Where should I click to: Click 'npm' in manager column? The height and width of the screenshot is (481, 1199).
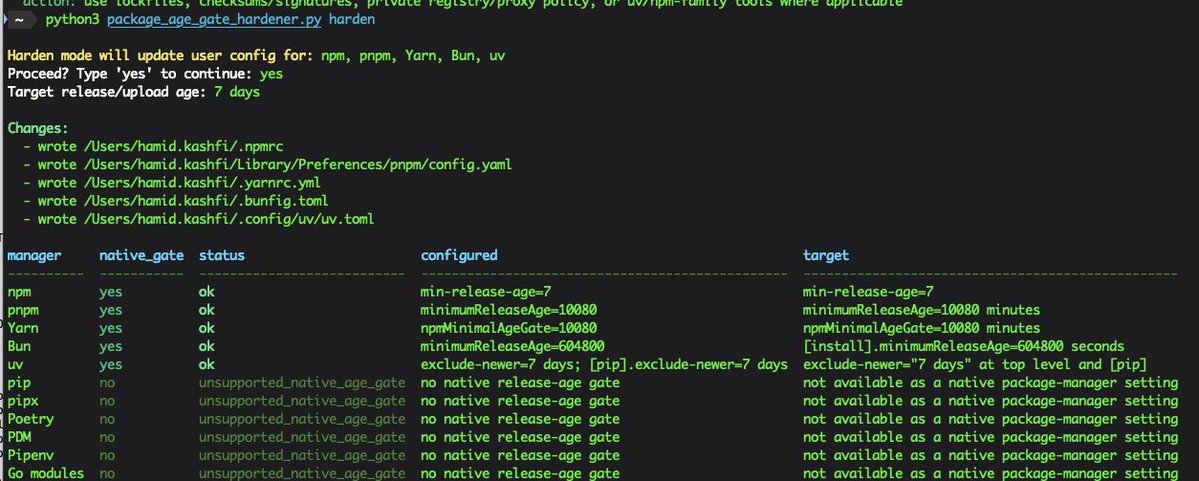pos(19,292)
